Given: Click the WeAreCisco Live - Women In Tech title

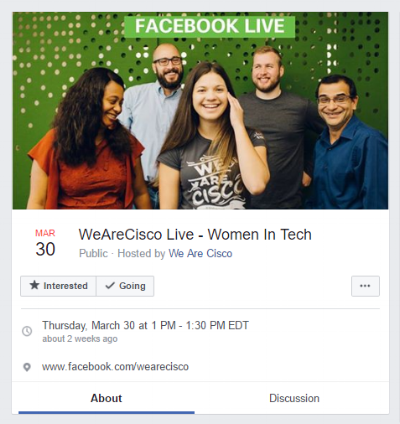Looking at the screenshot, I should (x=195, y=235).
